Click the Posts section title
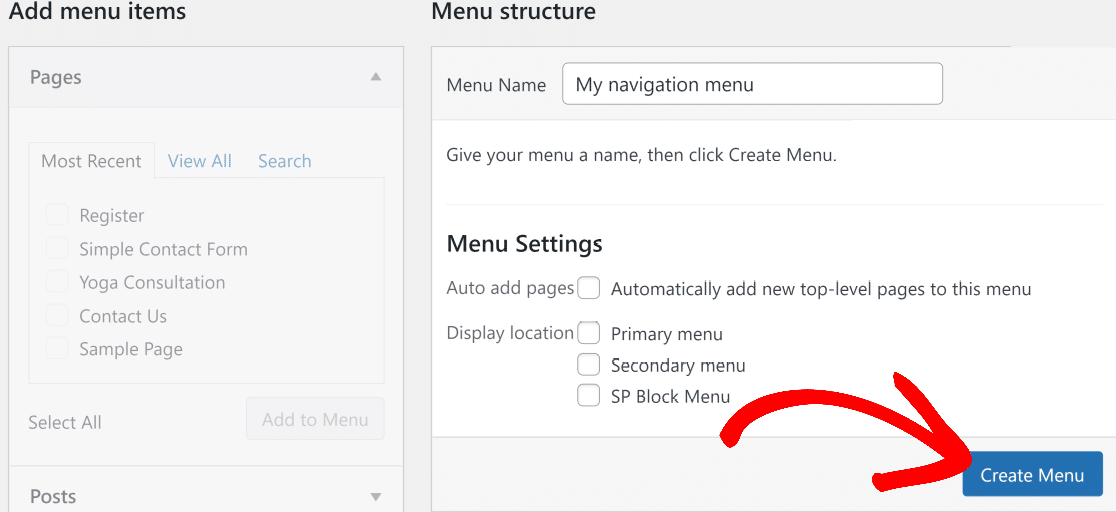 pyautogui.click(x=53, y=496)
